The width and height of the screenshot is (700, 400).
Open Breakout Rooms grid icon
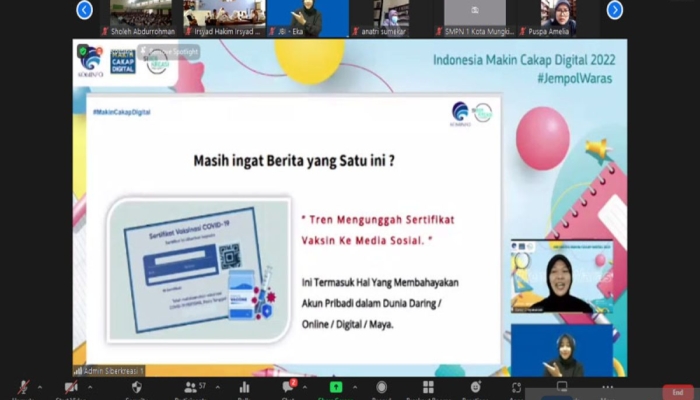click(428, 387)
